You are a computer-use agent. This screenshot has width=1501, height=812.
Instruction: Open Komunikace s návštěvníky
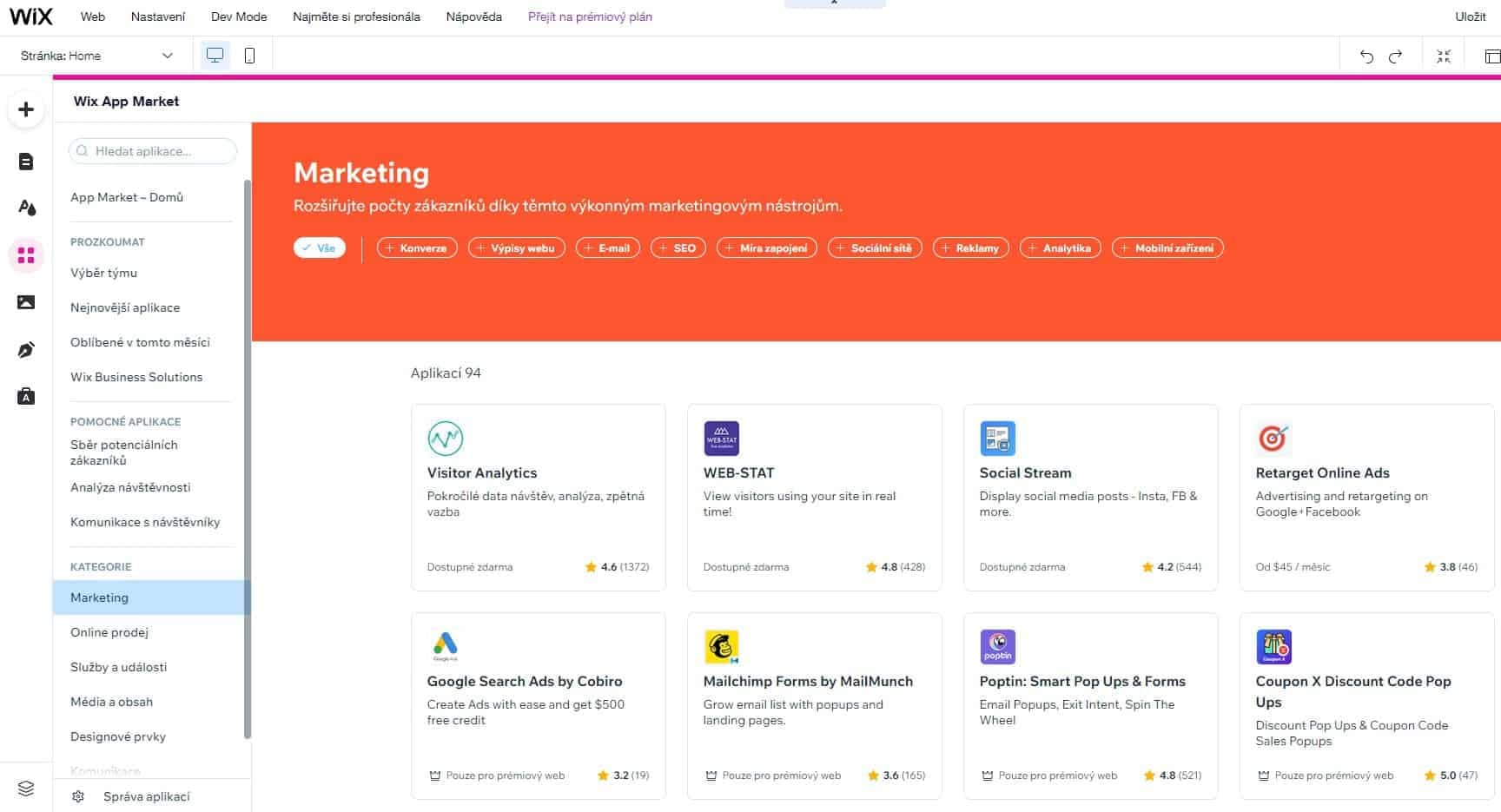145,522
